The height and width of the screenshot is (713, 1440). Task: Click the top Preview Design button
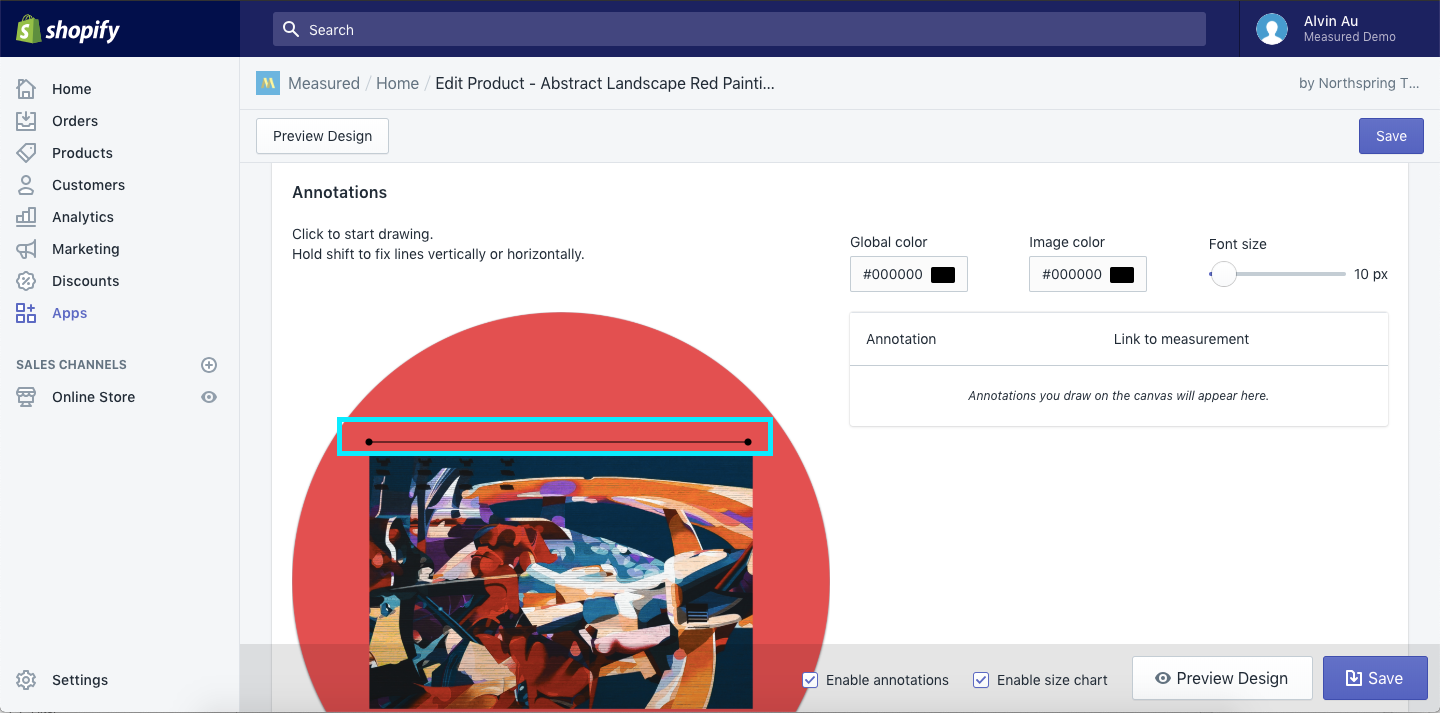pos(322,136)
